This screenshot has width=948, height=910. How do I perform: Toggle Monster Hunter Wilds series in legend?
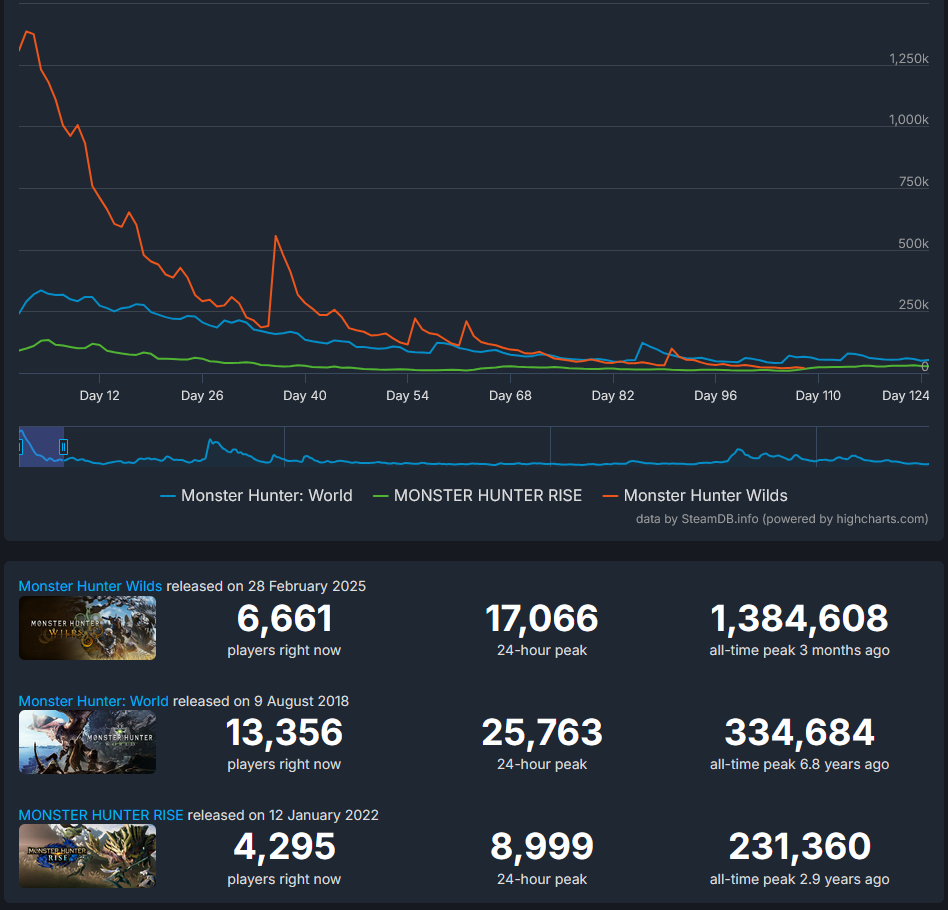(x=695, y=496)
